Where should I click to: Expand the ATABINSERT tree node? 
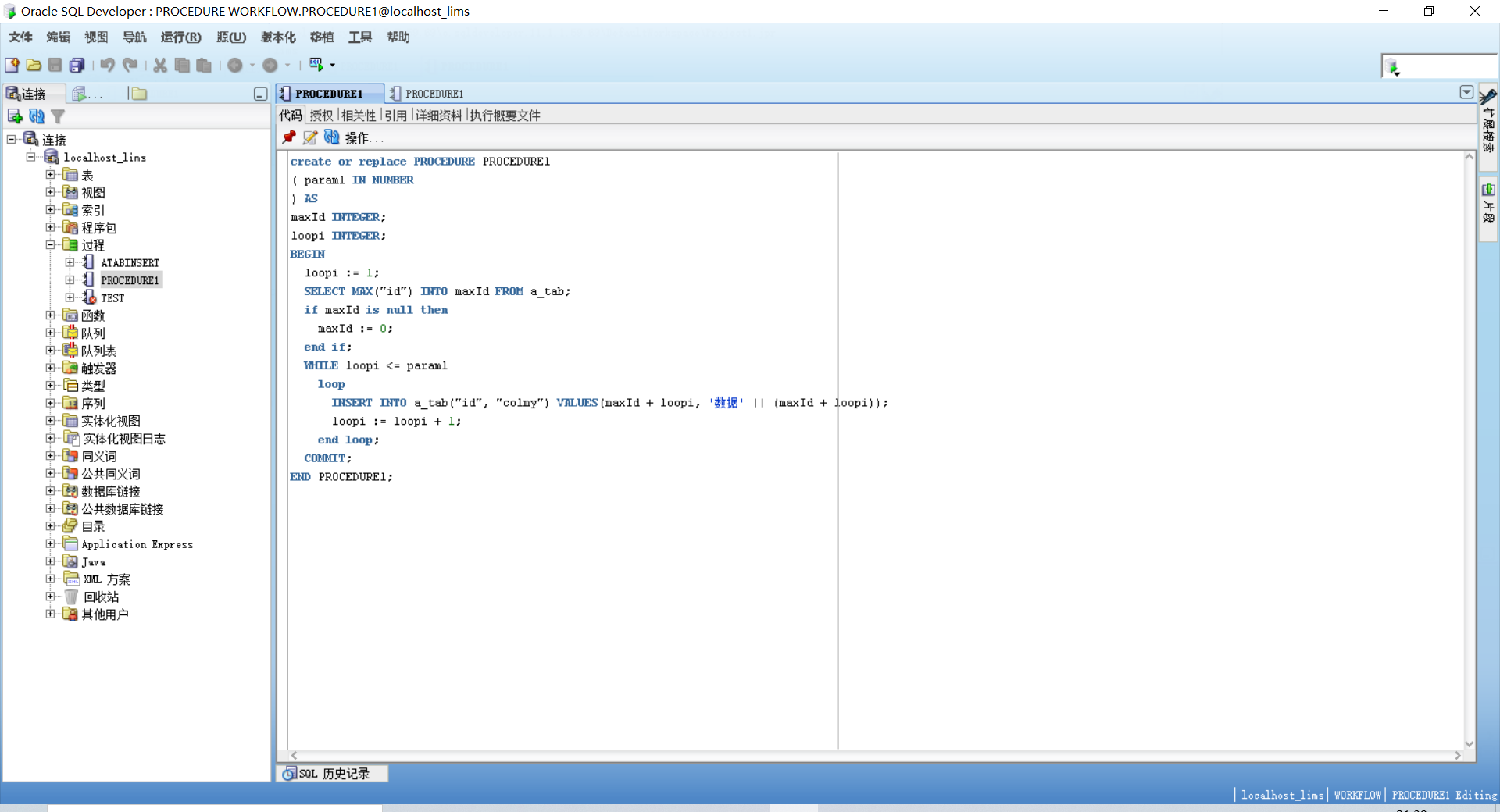(x=68, y=262)
